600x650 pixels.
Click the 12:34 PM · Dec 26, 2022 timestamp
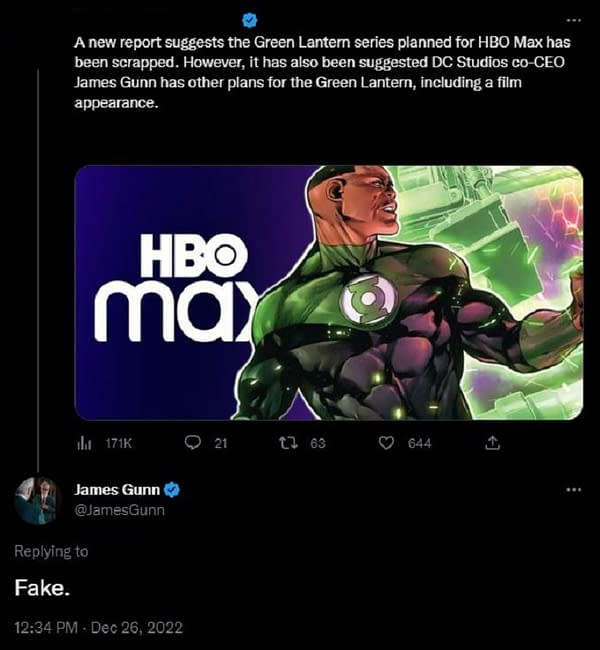[x=99, y=627]
